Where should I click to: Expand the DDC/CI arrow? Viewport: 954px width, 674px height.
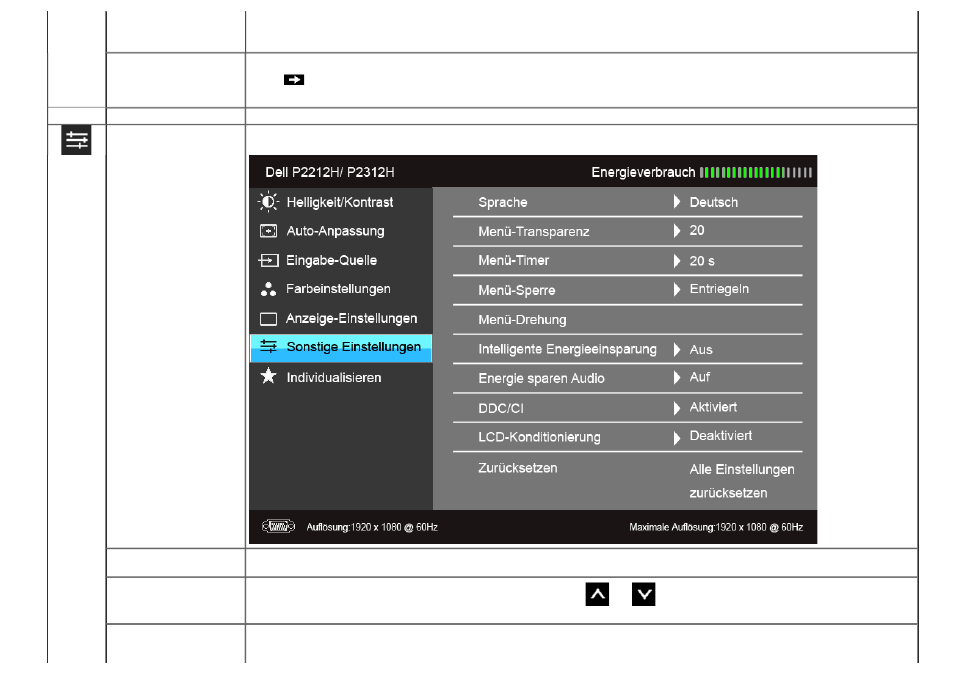677,408
